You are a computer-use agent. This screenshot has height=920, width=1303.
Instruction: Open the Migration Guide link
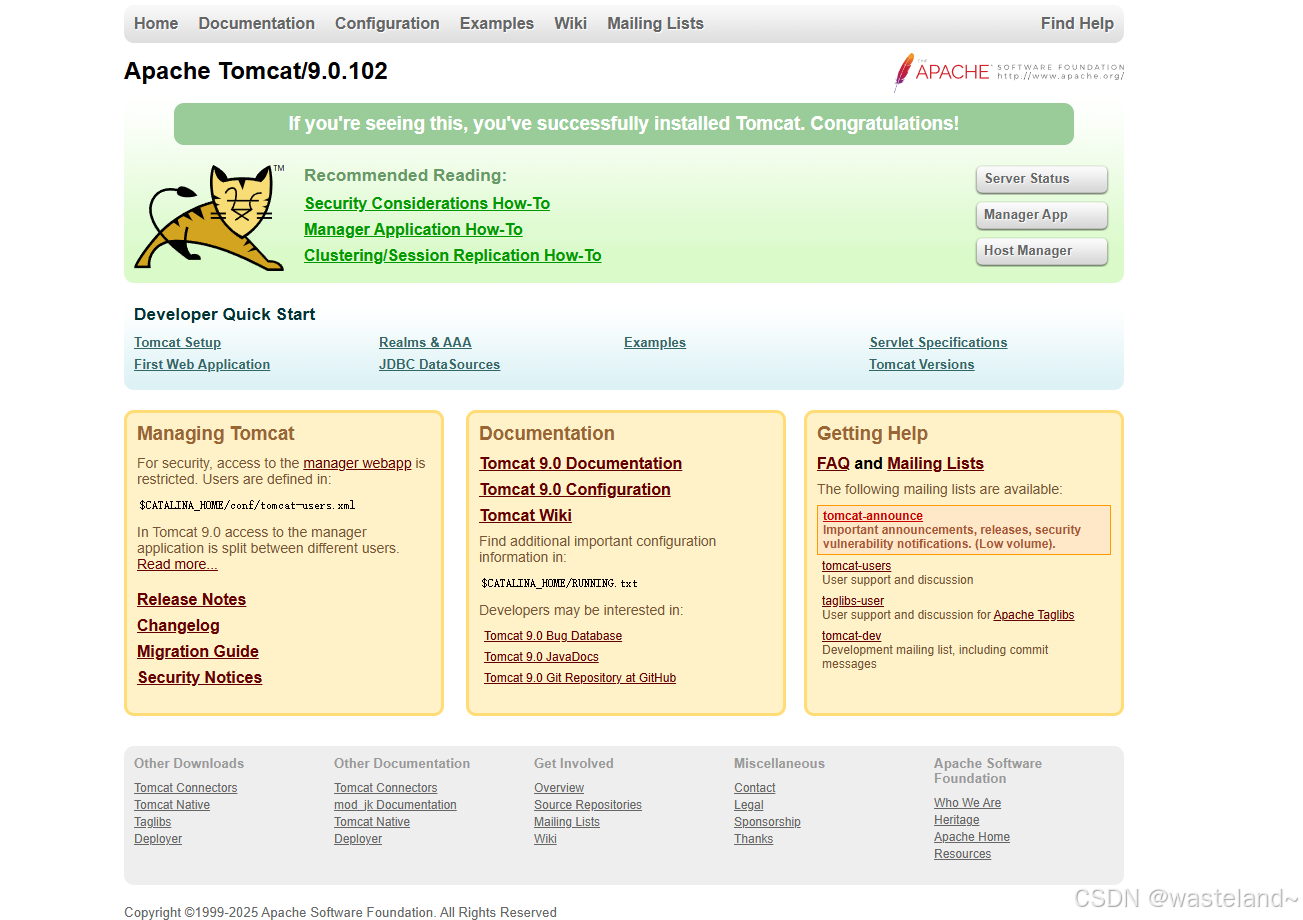[x=198, y=651]
